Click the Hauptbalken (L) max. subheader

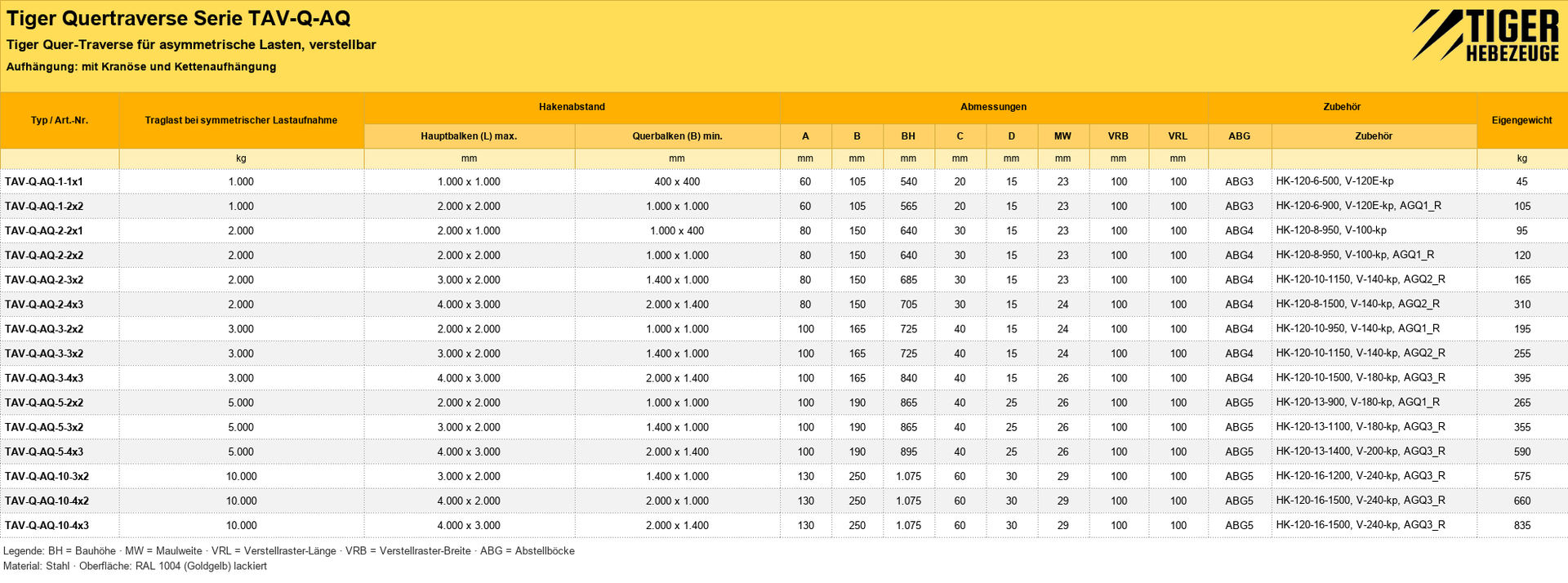[469, 136]
